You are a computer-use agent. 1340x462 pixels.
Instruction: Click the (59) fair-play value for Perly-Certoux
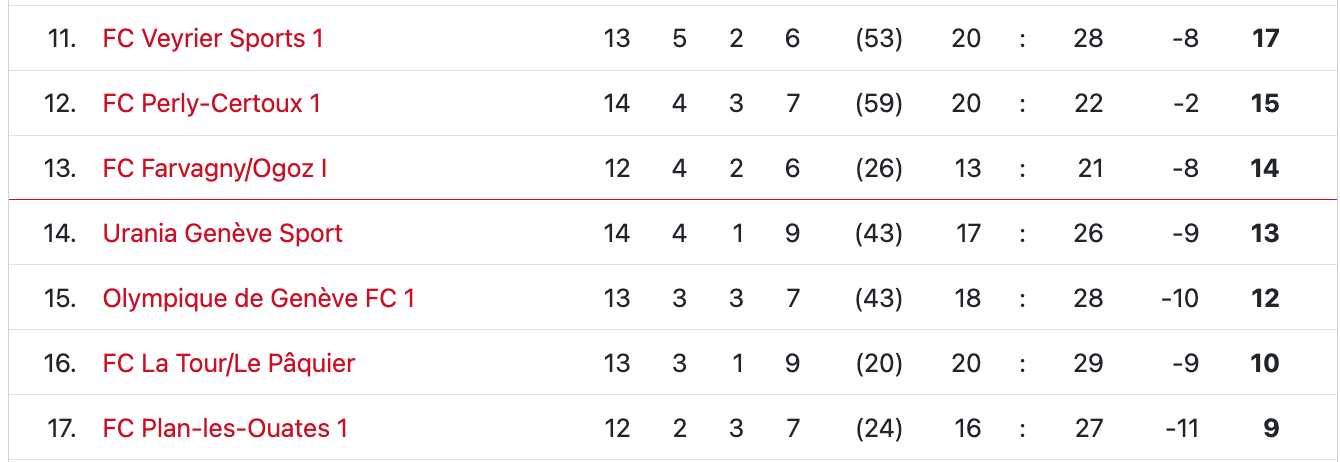[x=879, y=103]
